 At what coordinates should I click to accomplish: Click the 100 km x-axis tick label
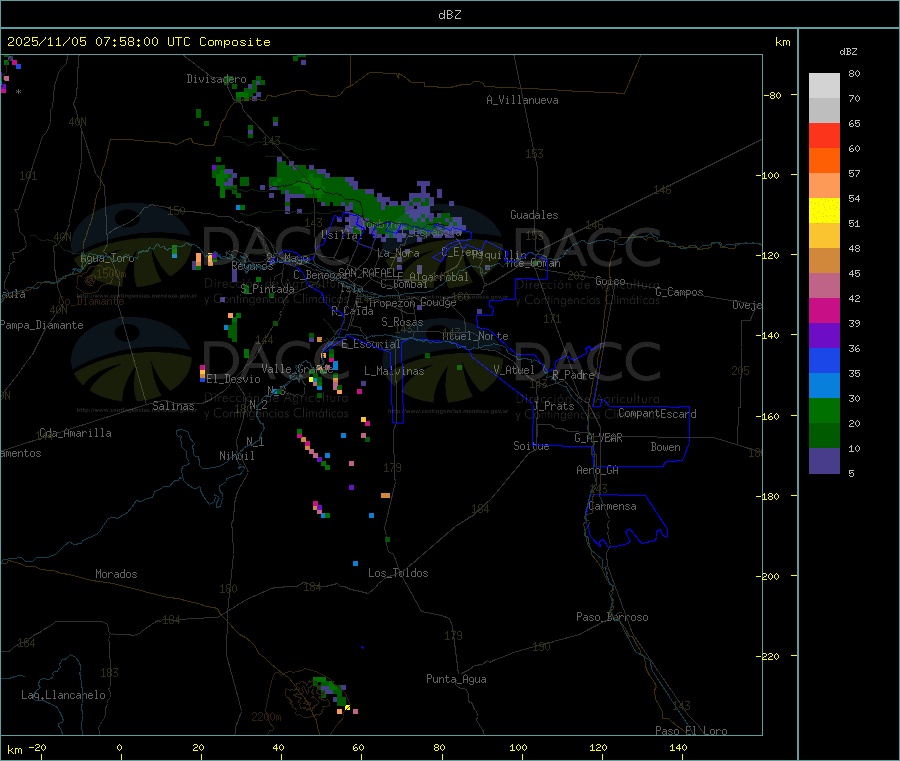[x=518, y=747]
